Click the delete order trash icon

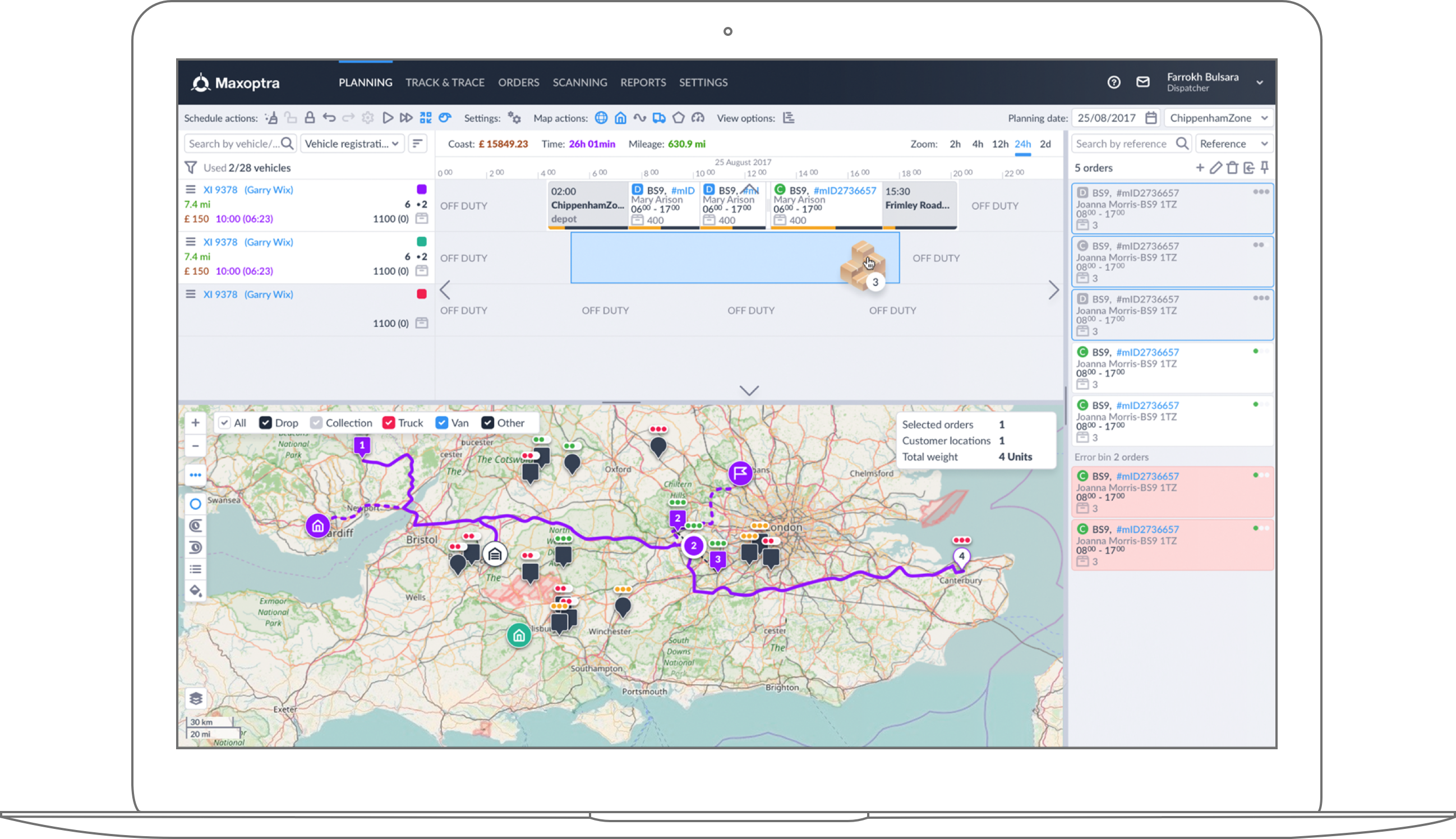coord(1232,168)
